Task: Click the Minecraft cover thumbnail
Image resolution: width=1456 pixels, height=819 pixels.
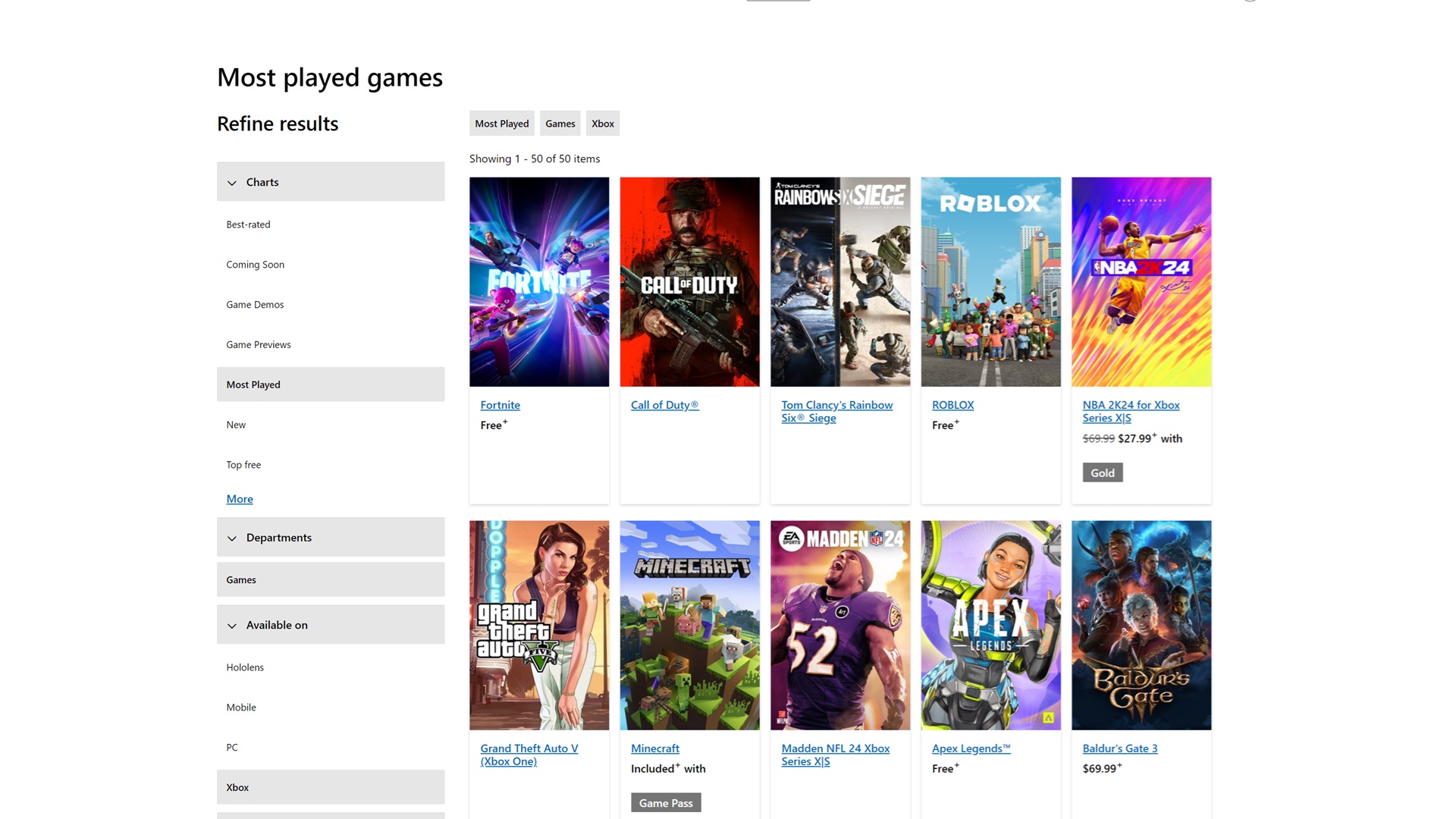Action: pos(689,625)
